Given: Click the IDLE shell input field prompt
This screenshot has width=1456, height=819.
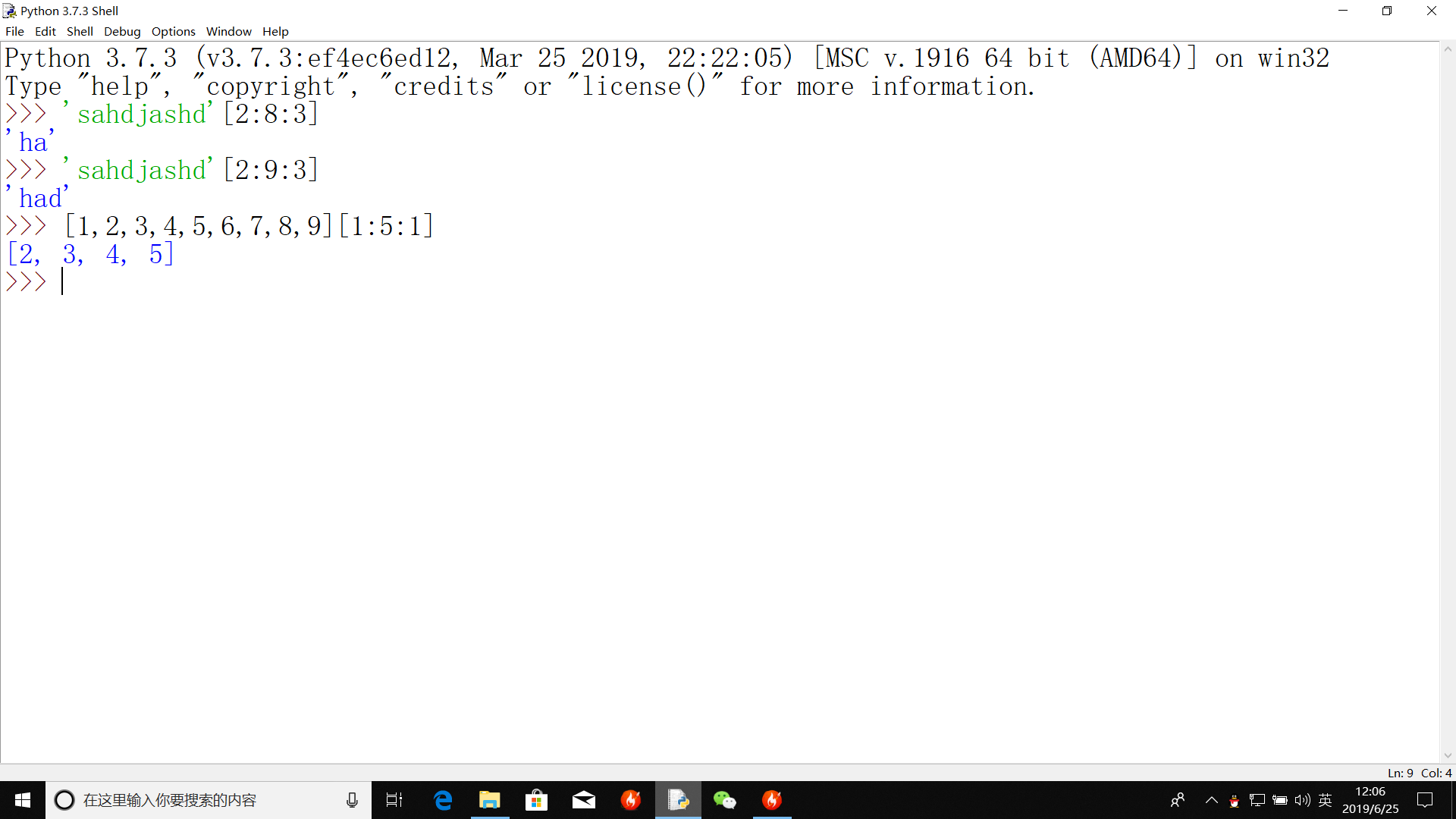Looking at the screenshot, I should pos(60,282).
